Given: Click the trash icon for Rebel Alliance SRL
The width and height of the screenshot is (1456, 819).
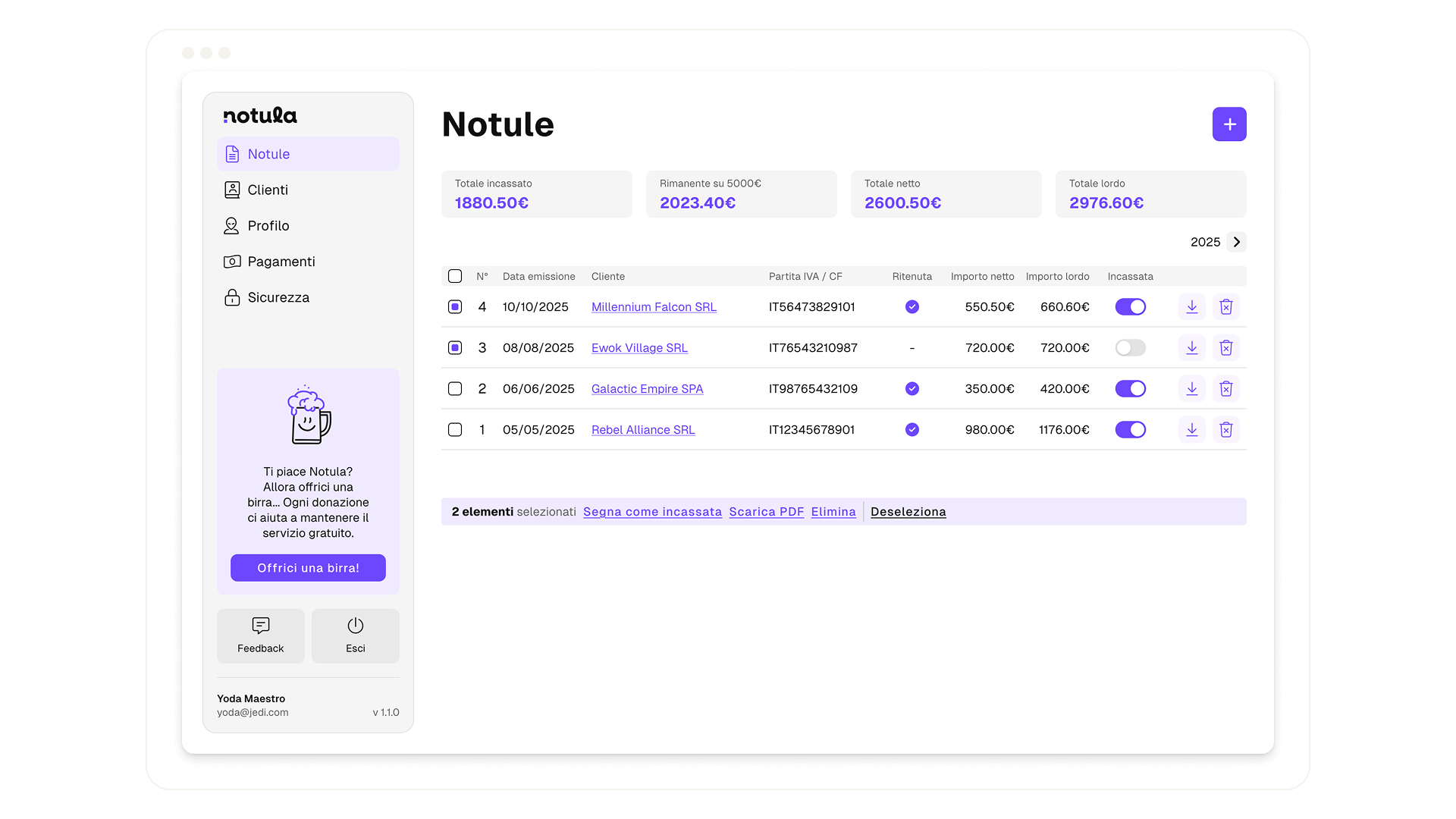Looking at the screenshot, I should point(1225,430).
